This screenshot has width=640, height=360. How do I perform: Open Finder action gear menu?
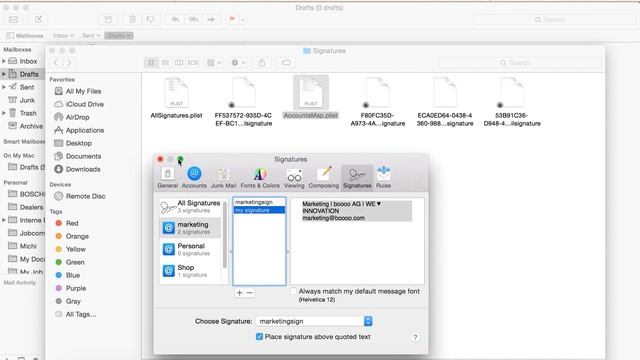click(x=238, y=62)
